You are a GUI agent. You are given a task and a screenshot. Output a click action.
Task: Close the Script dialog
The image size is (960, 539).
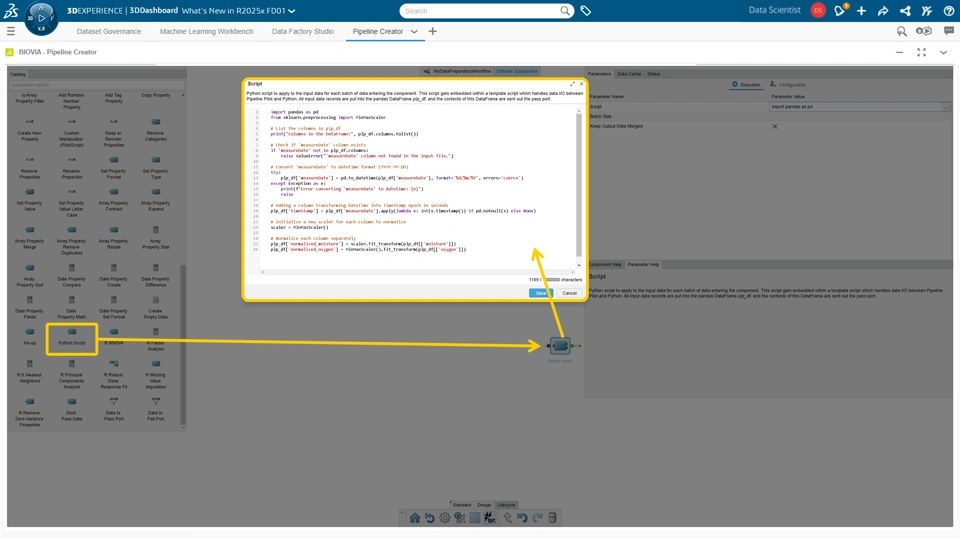pos(582,84)
